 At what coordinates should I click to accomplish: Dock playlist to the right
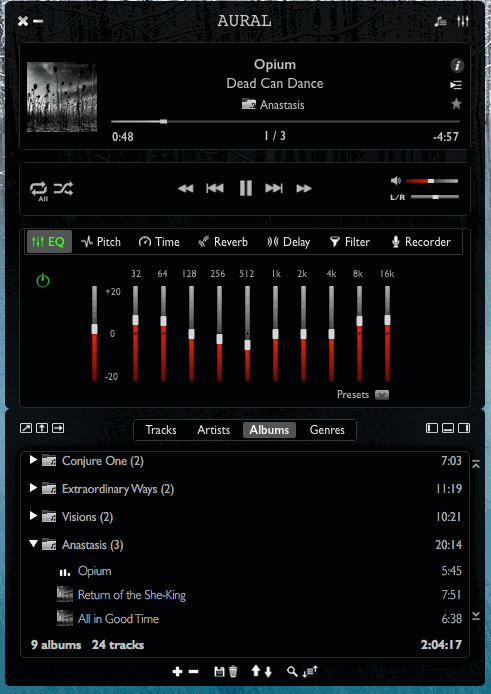pyautogui.click(x=464, y=428)
